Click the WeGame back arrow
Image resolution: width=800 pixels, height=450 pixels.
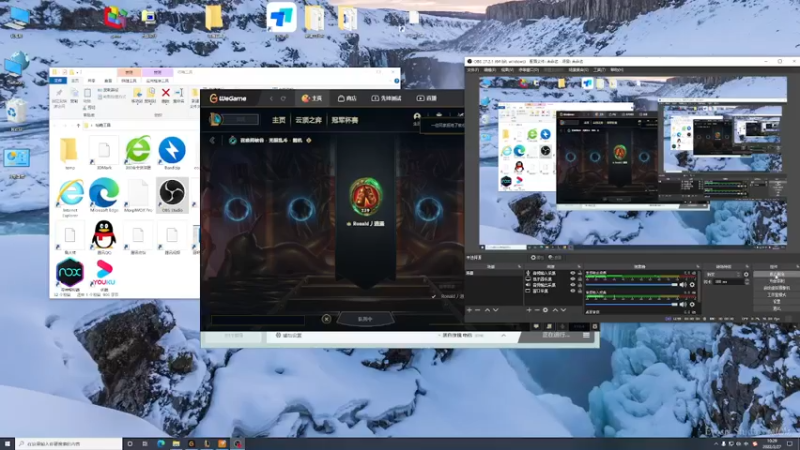271,98
